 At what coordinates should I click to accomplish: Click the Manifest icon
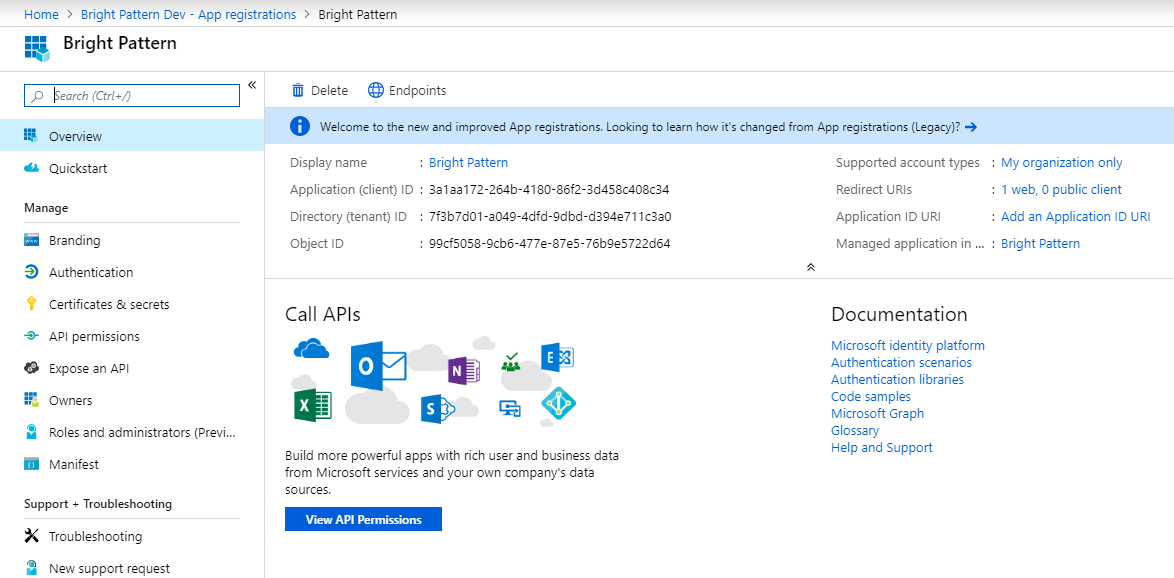(x=31, y=464)
